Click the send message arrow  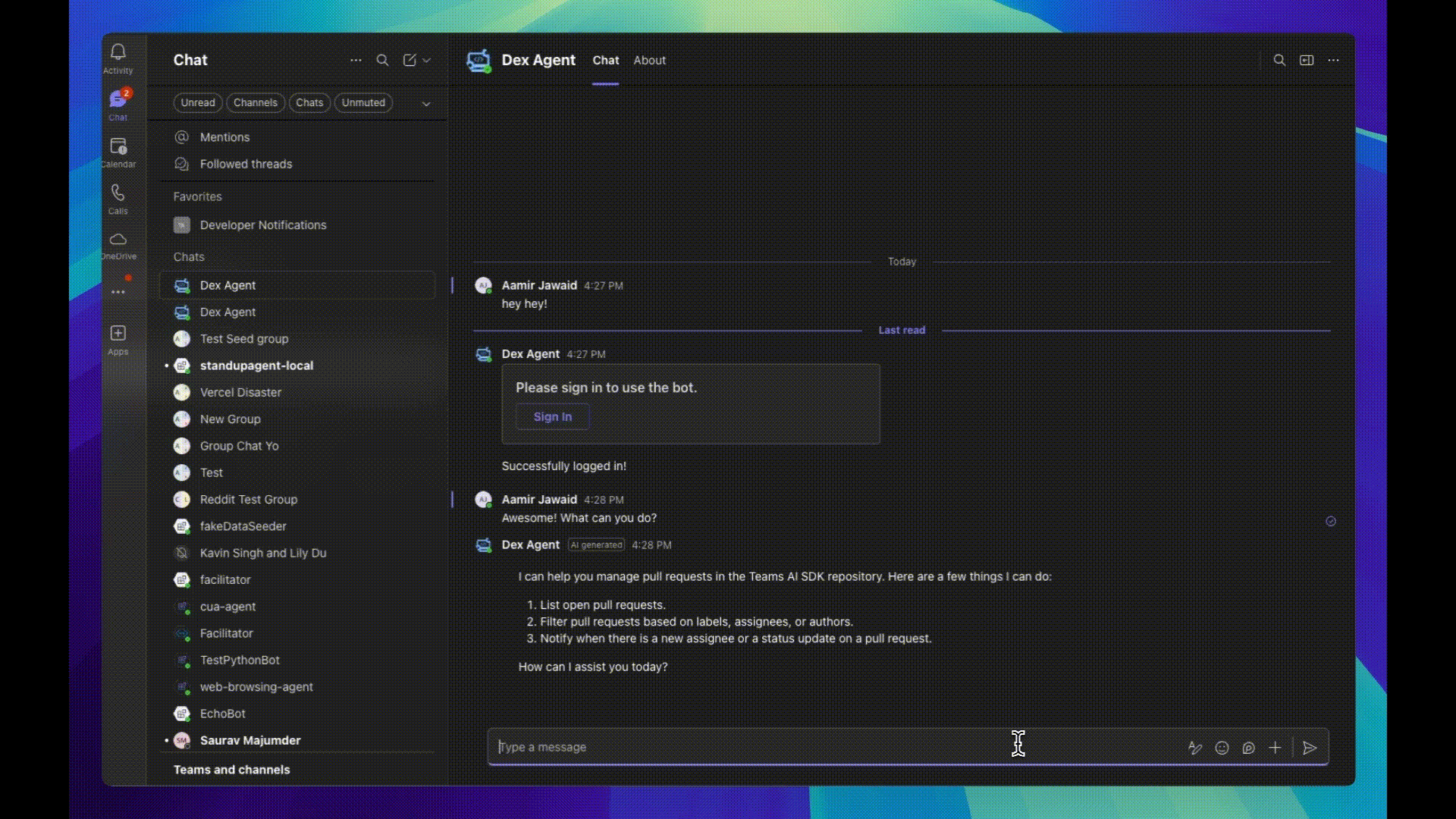pyautogui.click(x=1310, y=748)
